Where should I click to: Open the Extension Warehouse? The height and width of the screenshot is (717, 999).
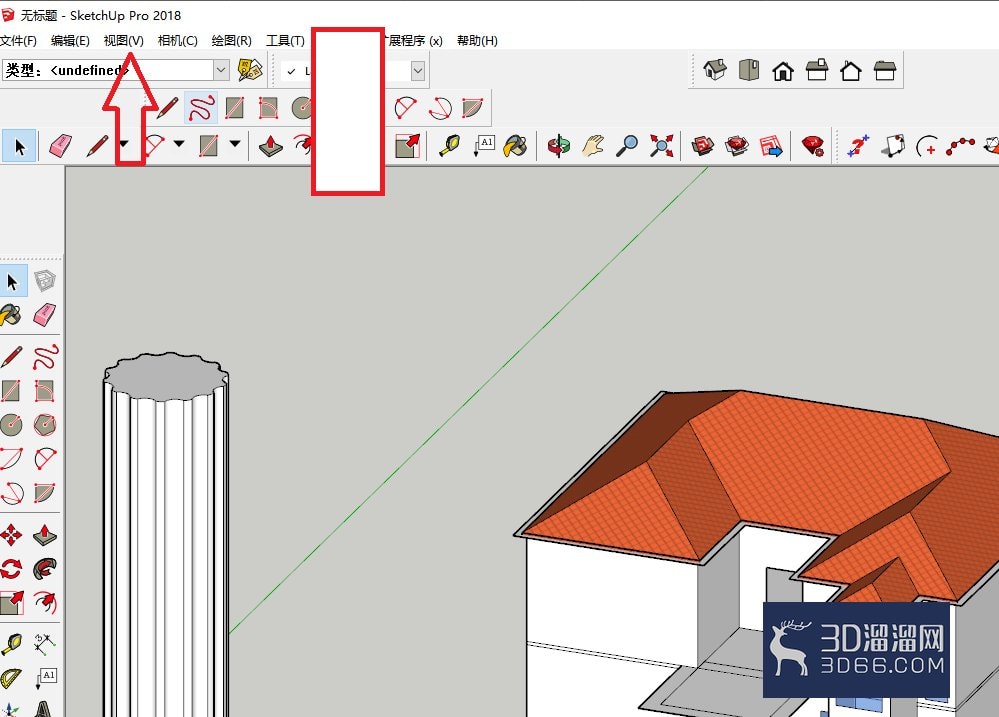click(x=737, y=146)
